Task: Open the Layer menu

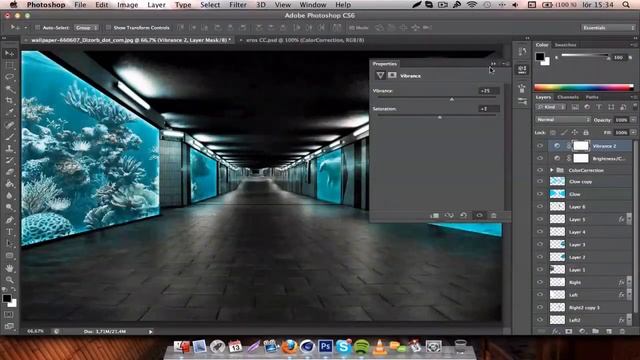Action: point(156,5)
